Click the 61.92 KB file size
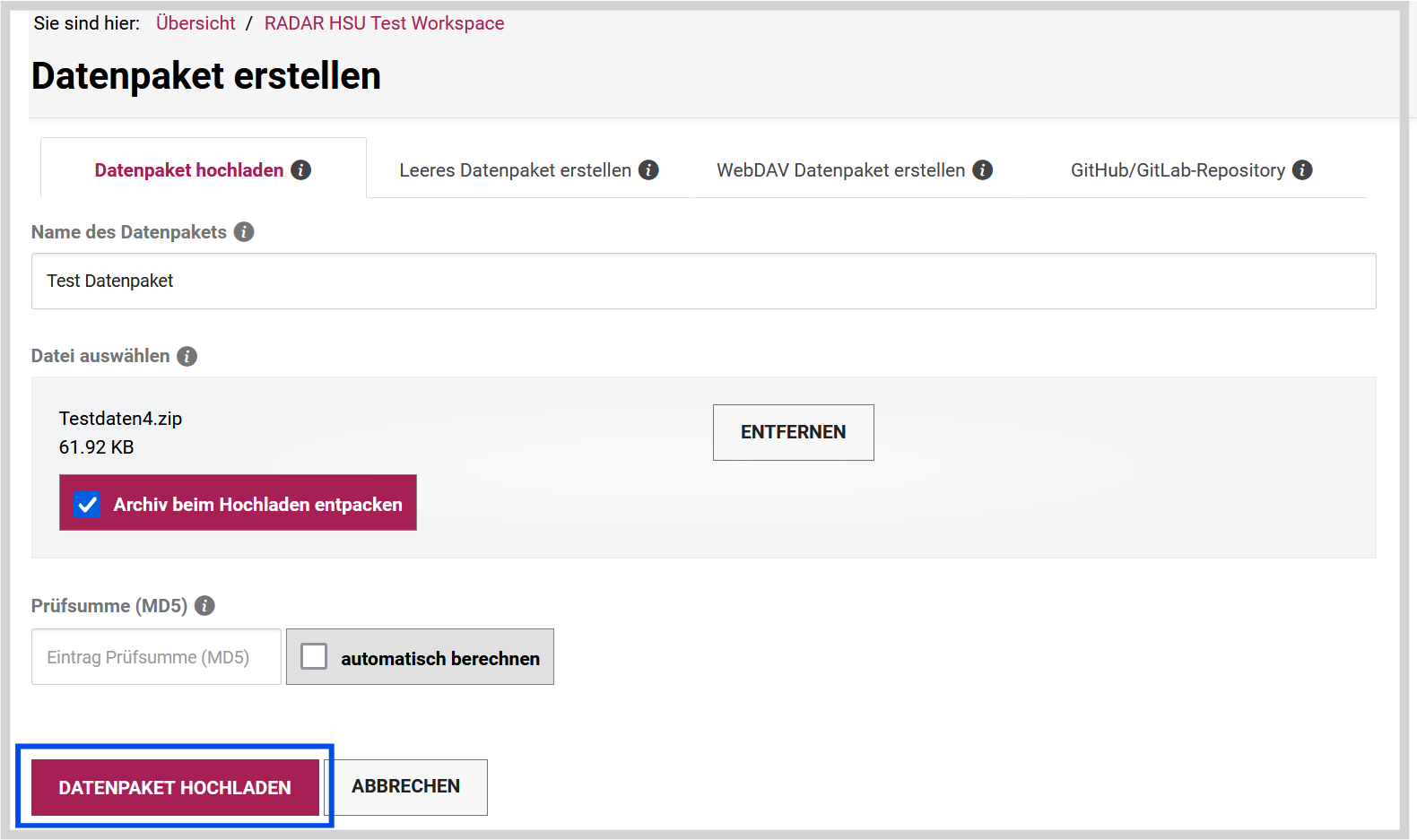The image size is (1417, 840). pyautogui.click(x=96, y=446)
